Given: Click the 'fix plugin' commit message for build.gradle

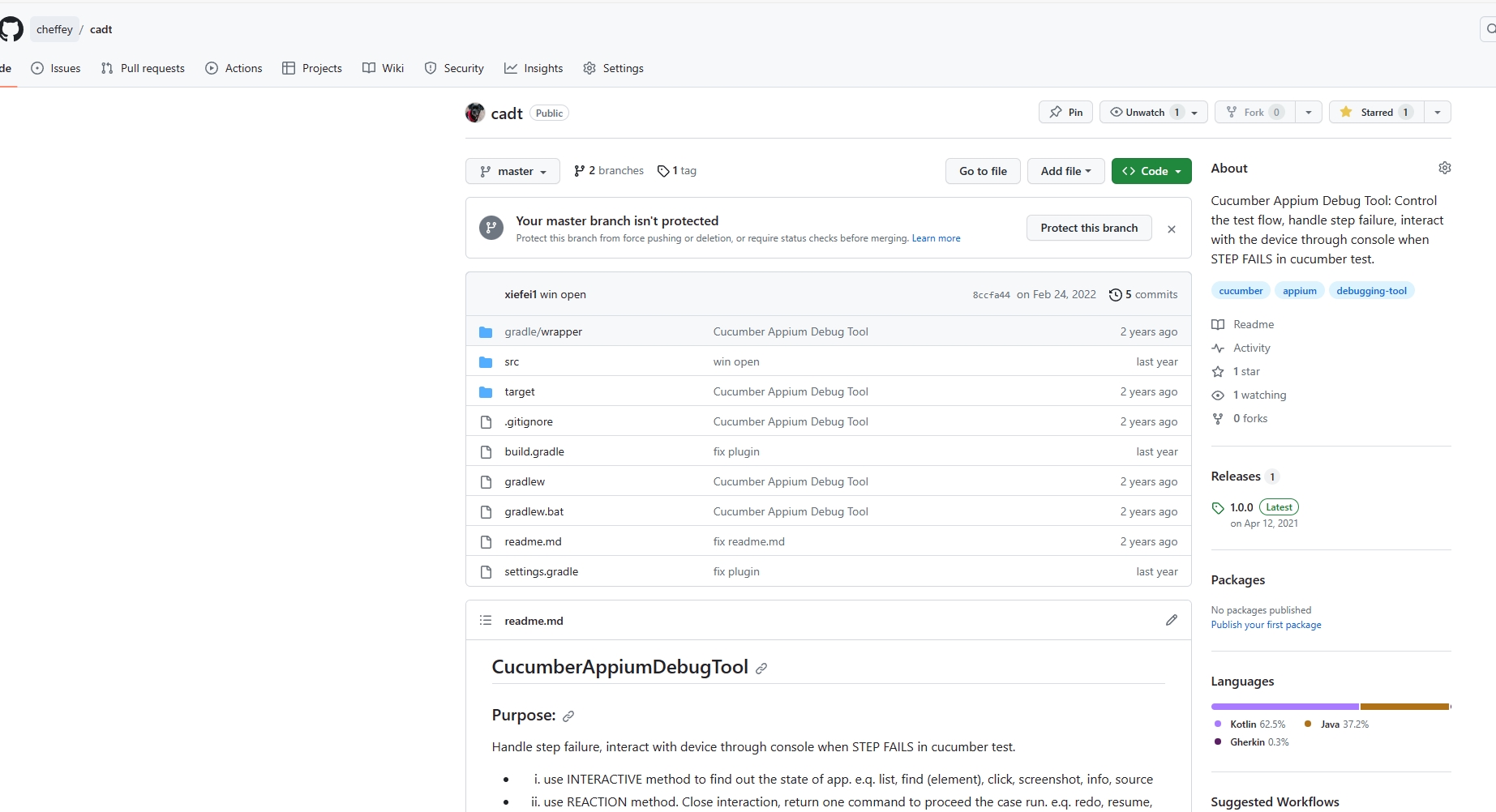Looking at the screenshot, I should tap(736, 452).
